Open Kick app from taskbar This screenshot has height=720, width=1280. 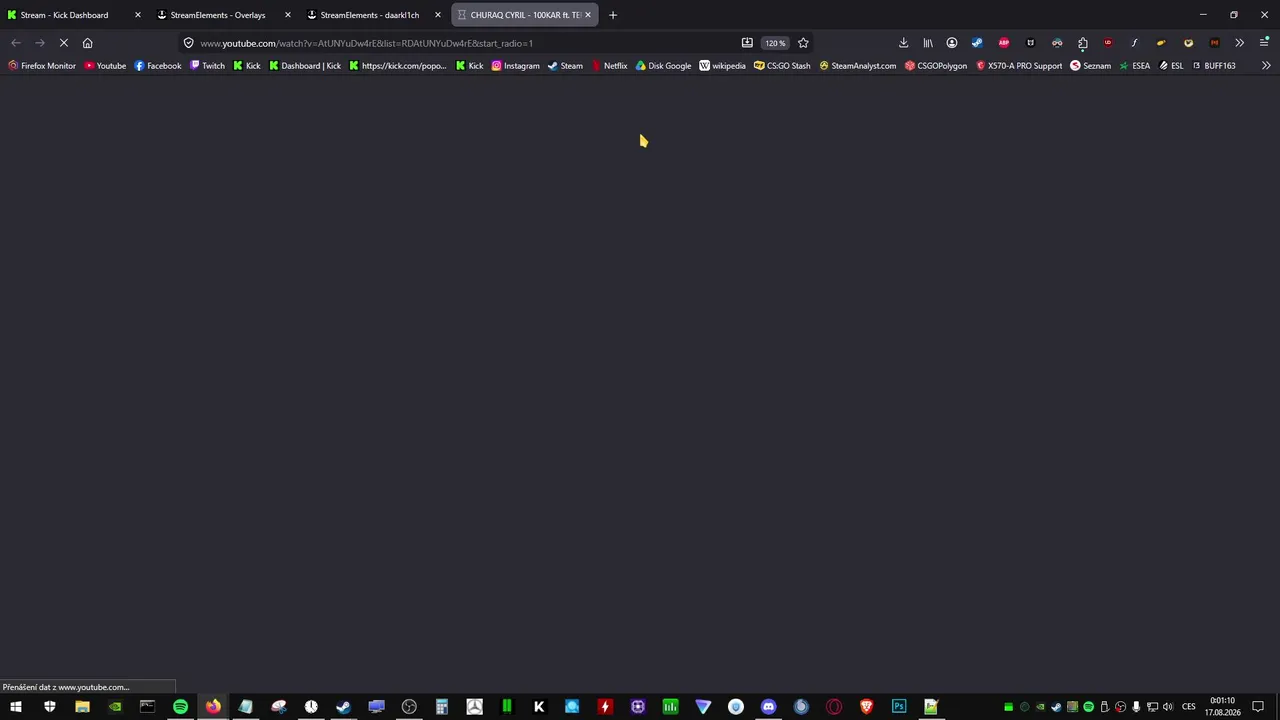pos(539,707)
